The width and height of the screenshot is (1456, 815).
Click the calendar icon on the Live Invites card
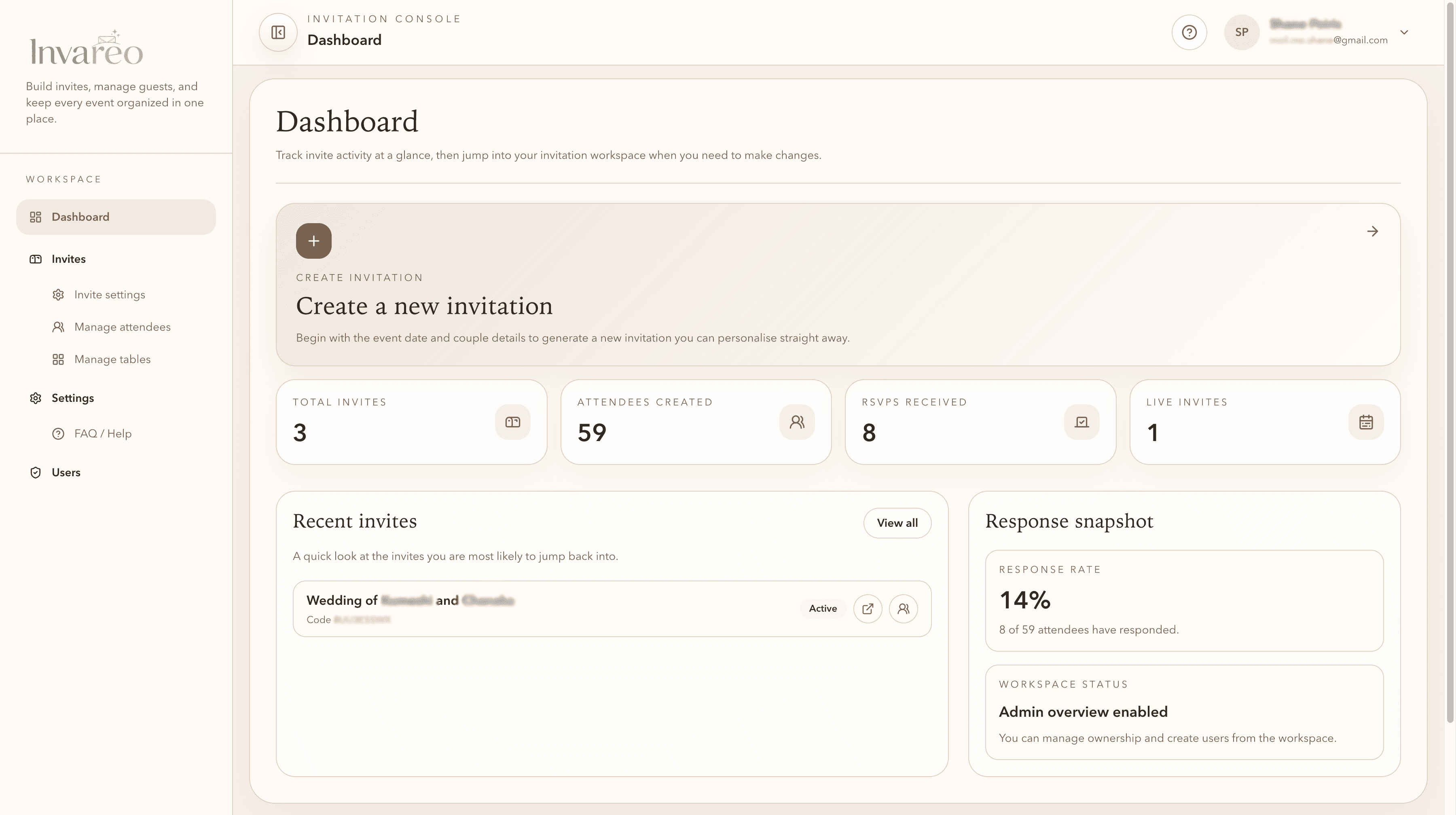pyautogui.click(x=1366, y=421)
